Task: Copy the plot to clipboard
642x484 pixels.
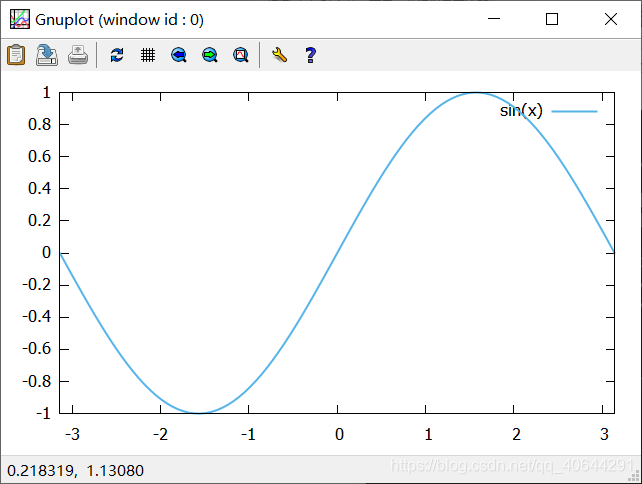Action: coord(16,54)
